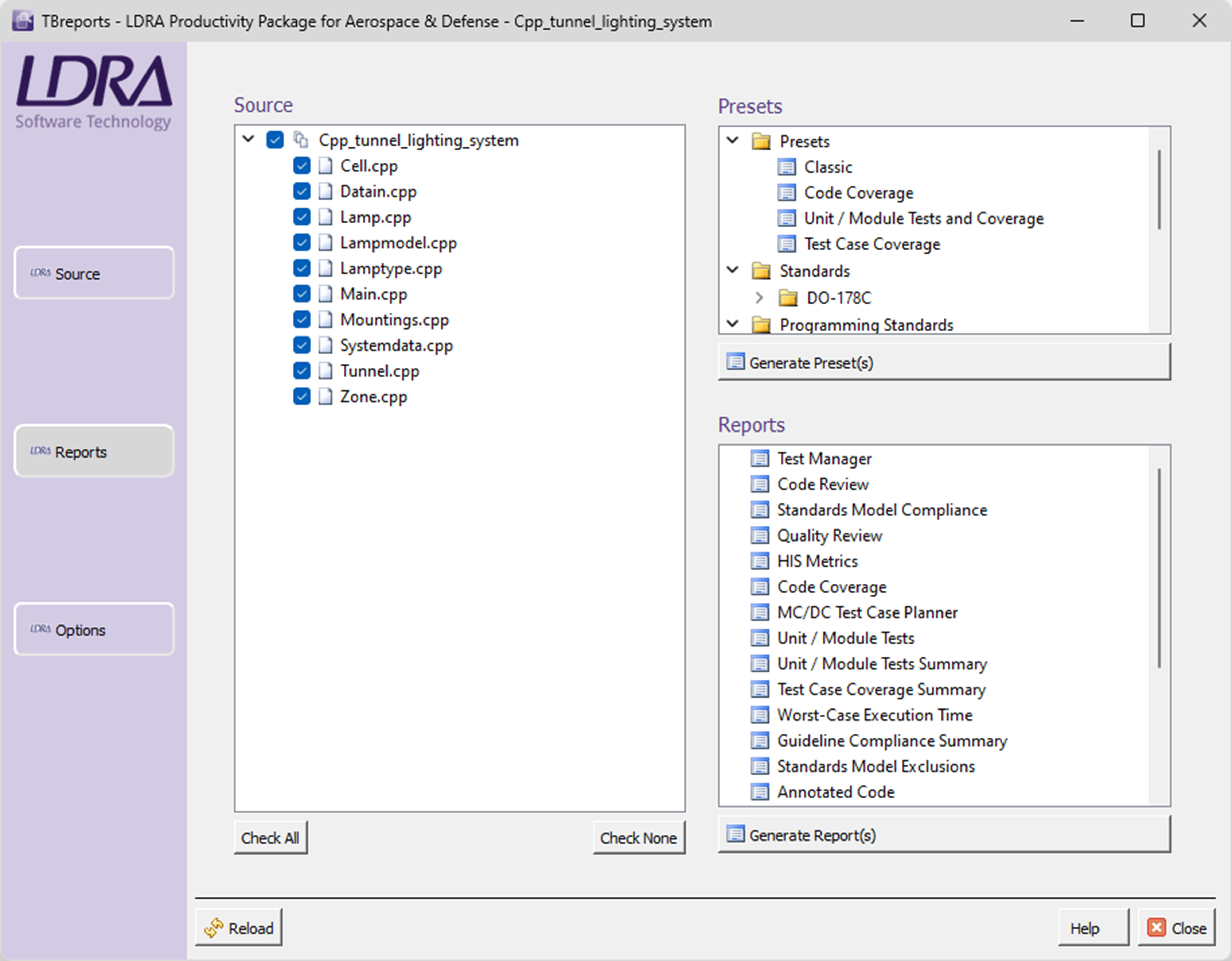
Task: Collapse the Presets folder
Action: (x=732, y=140)
